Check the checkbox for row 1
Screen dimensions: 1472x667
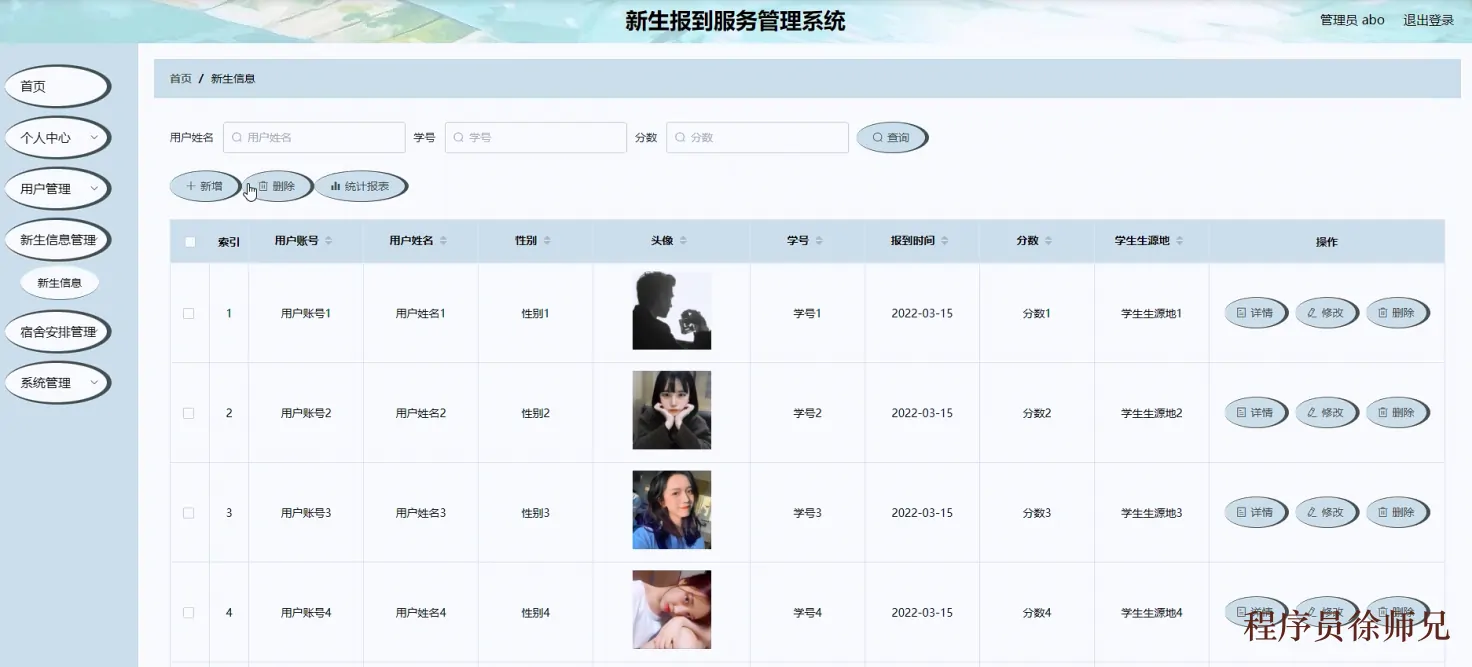(x=189, y=313)
